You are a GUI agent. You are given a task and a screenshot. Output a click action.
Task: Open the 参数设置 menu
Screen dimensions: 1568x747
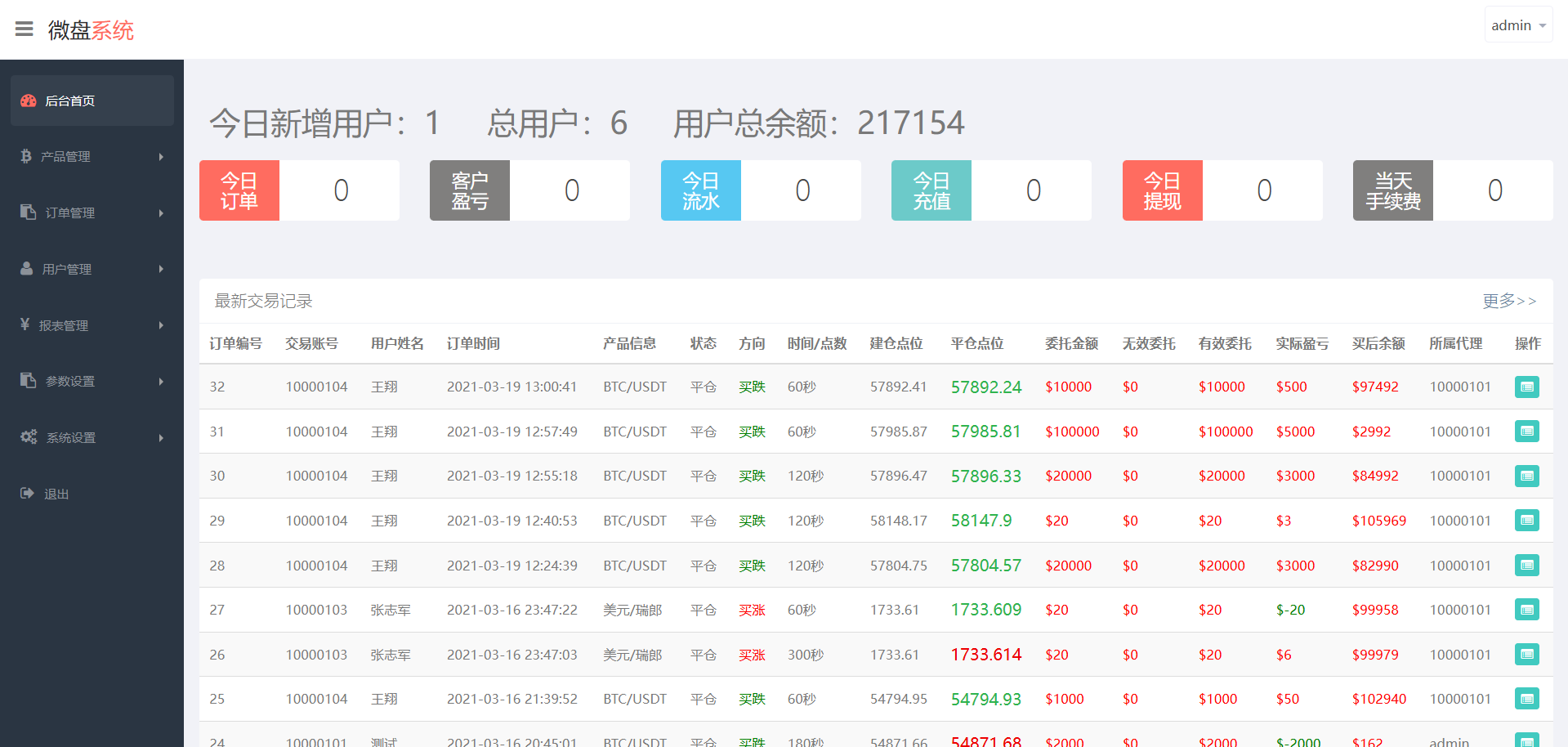click(92, 382)
